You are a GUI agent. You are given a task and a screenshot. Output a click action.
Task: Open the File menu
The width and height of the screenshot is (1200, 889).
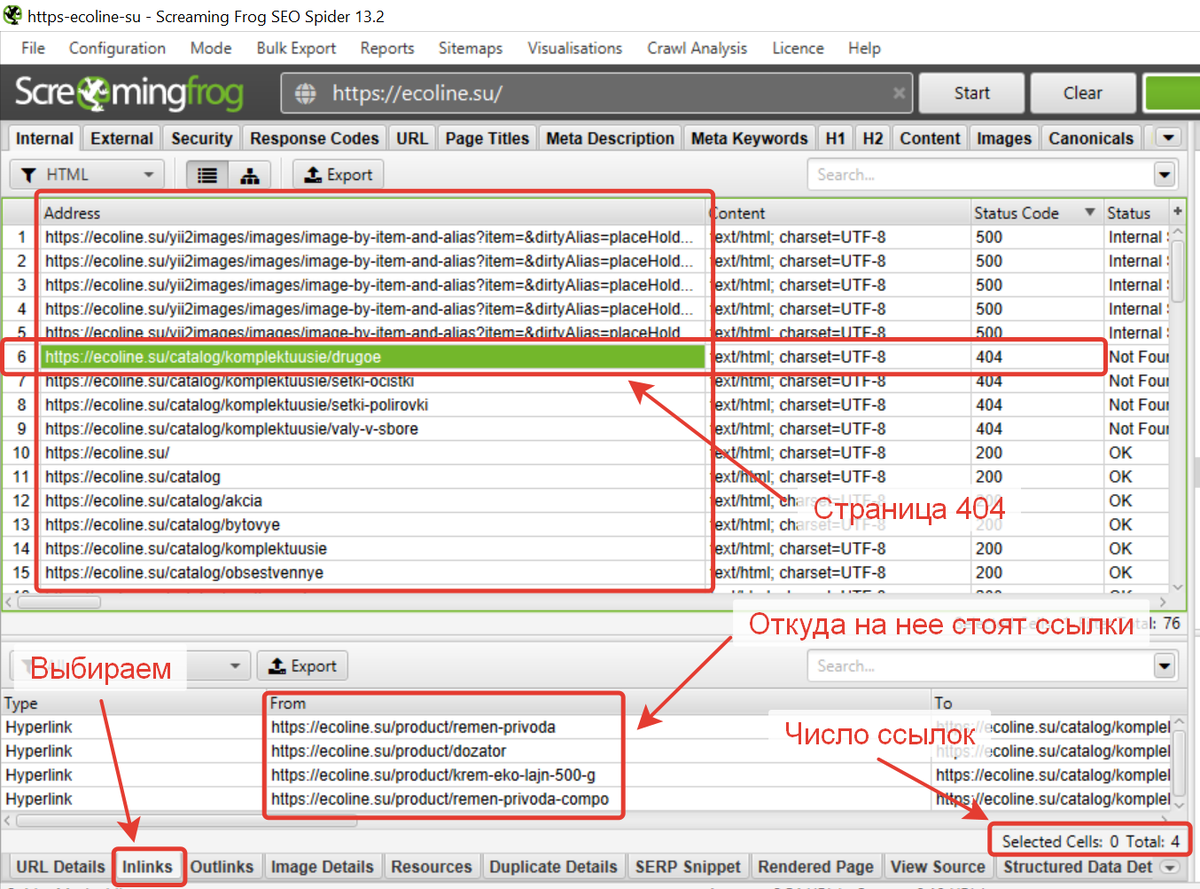33,48
